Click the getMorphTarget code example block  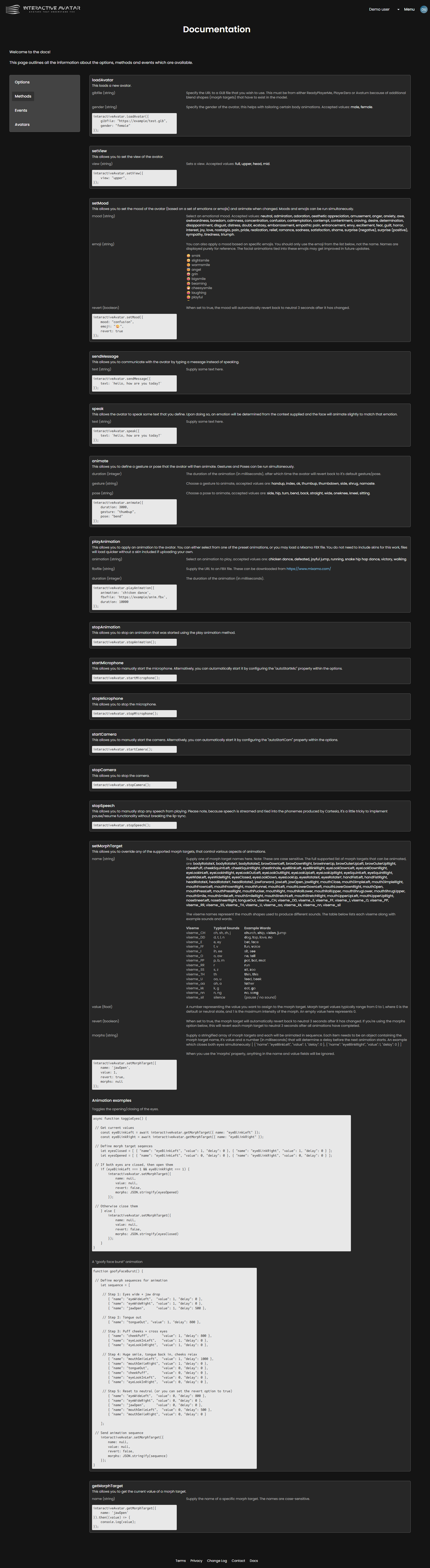click(134, 1518)
